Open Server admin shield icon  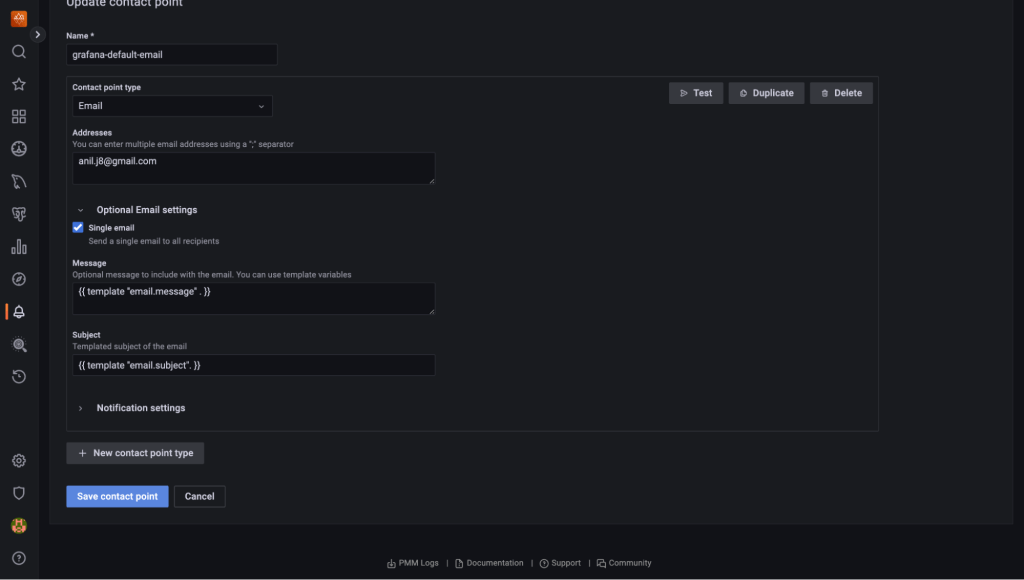click(x=19, y=493)
